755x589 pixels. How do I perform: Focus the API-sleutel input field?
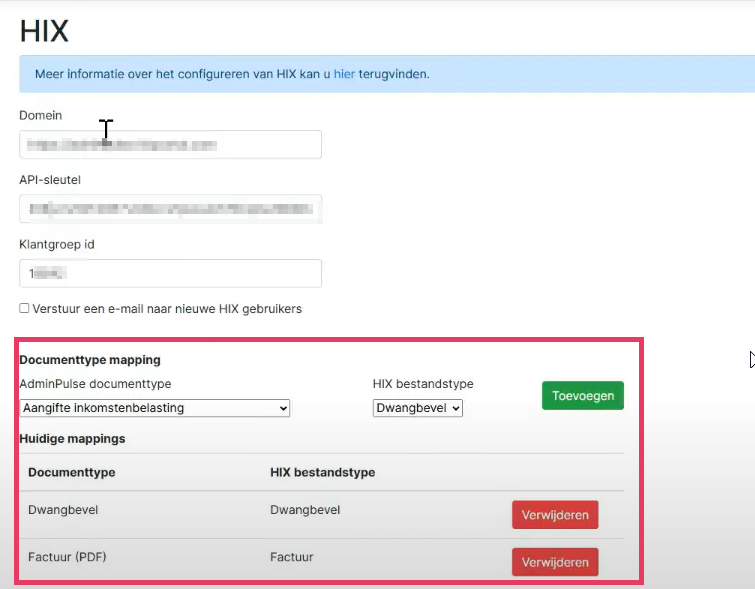pyautogui.click(x=170, y=209)
